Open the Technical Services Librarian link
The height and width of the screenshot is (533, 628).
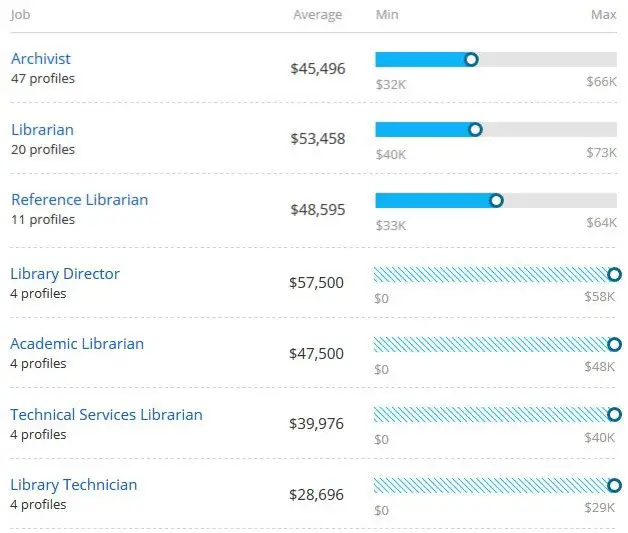pos(106,415)
